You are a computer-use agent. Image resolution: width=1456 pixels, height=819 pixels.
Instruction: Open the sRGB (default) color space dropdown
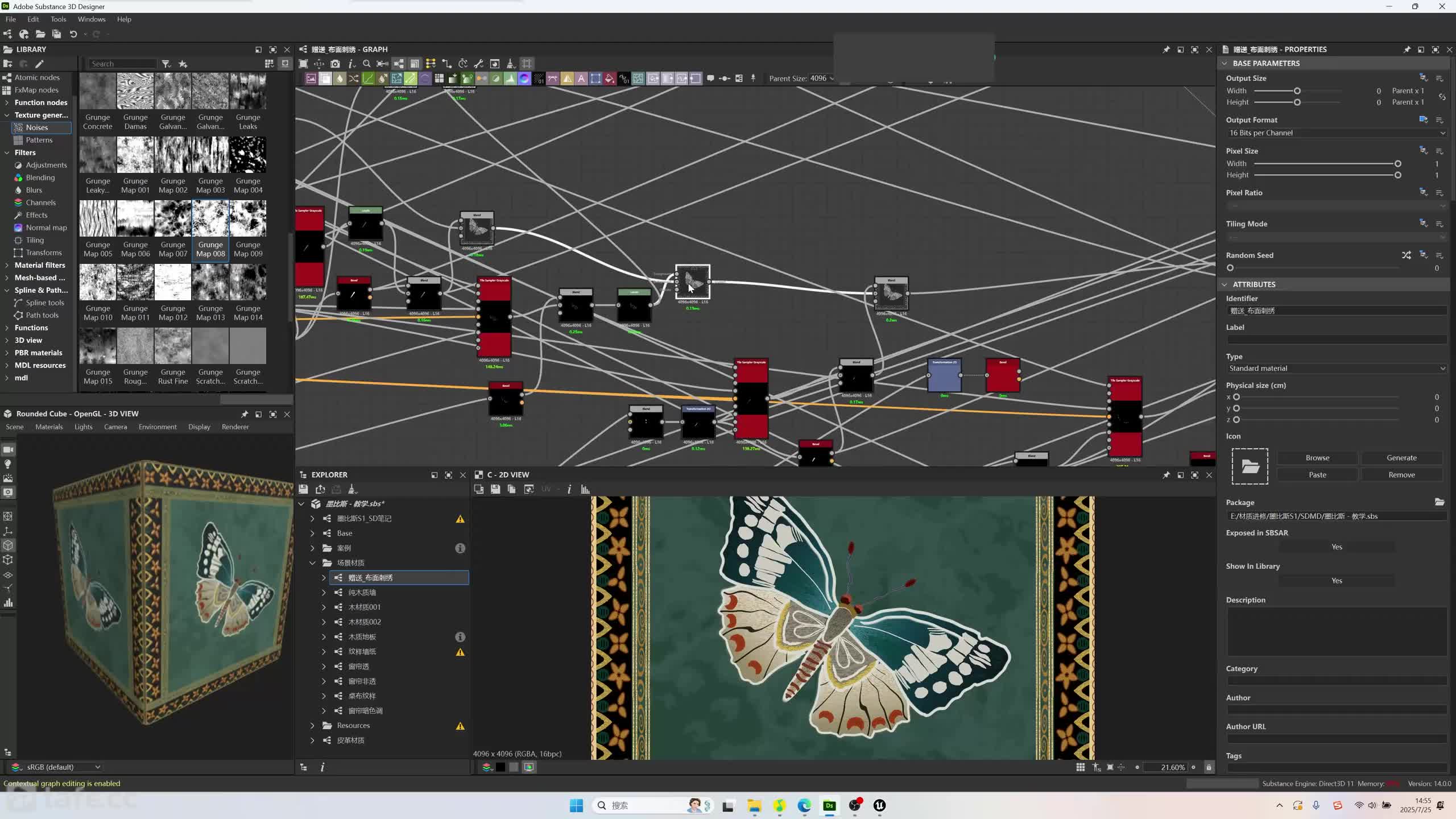point(57,767)
